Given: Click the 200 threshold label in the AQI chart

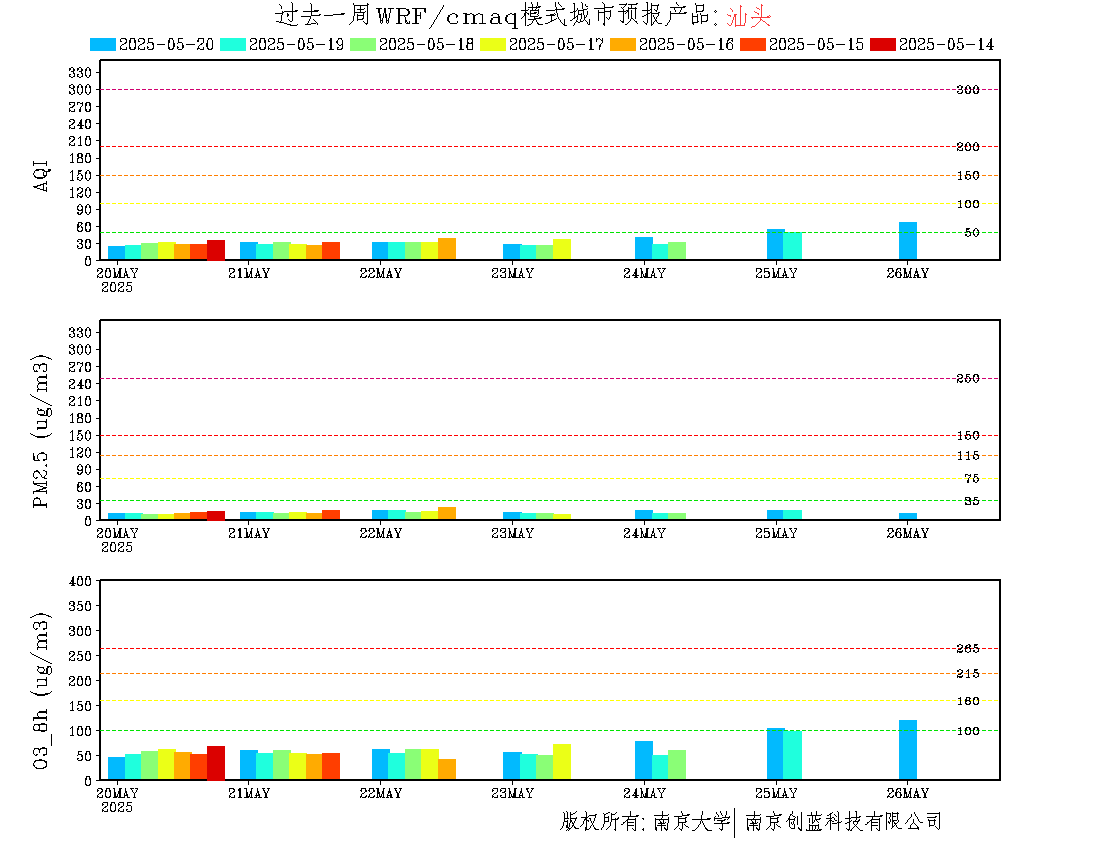Looking at the screenshot, I should 968,147.
